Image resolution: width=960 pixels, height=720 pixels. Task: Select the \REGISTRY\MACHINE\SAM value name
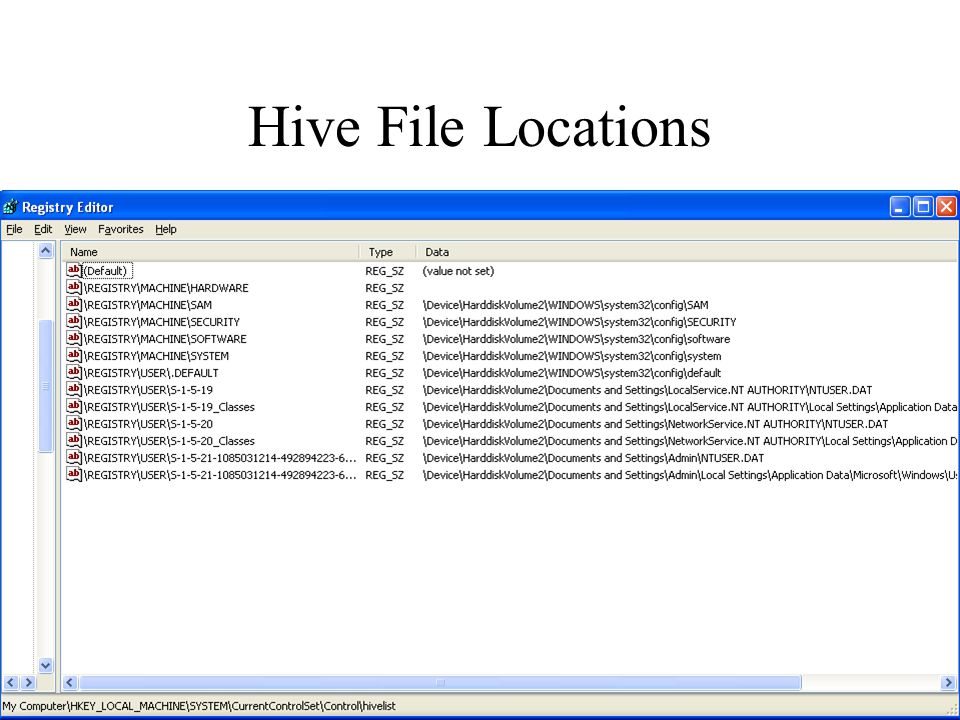click(148, 305)
